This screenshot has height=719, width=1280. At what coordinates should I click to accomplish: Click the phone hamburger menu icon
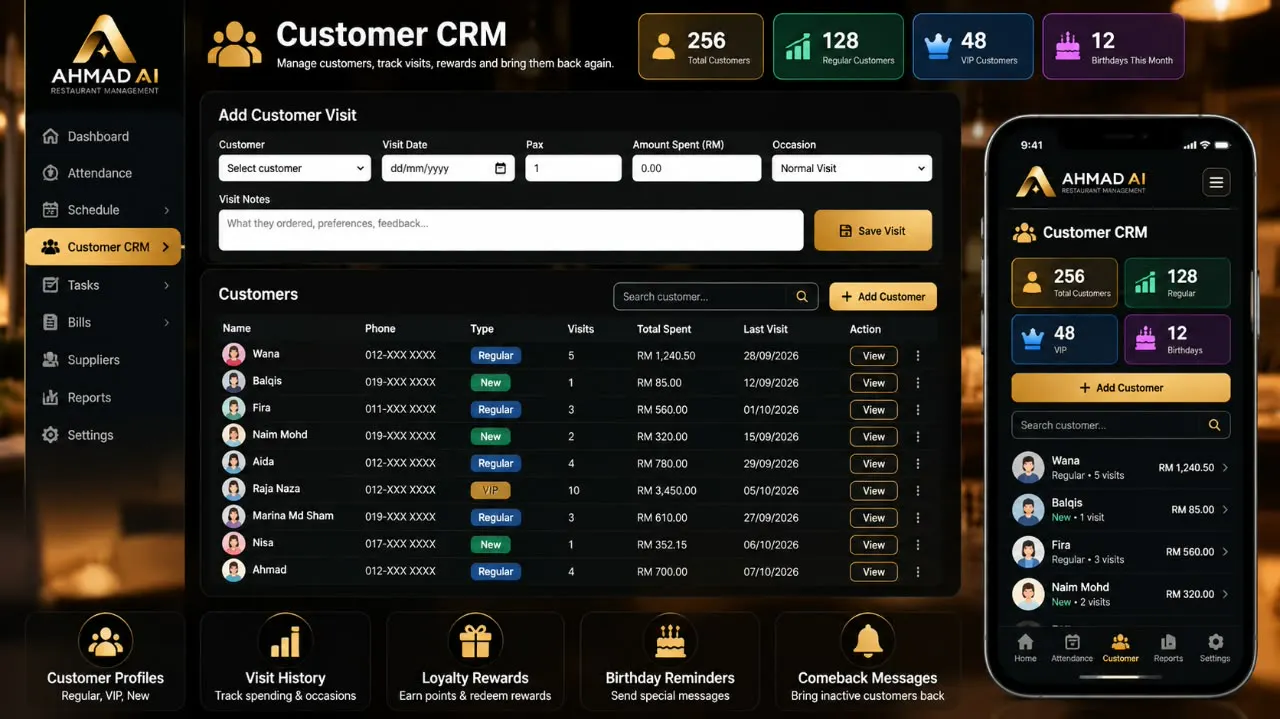tap(1216, 182)
